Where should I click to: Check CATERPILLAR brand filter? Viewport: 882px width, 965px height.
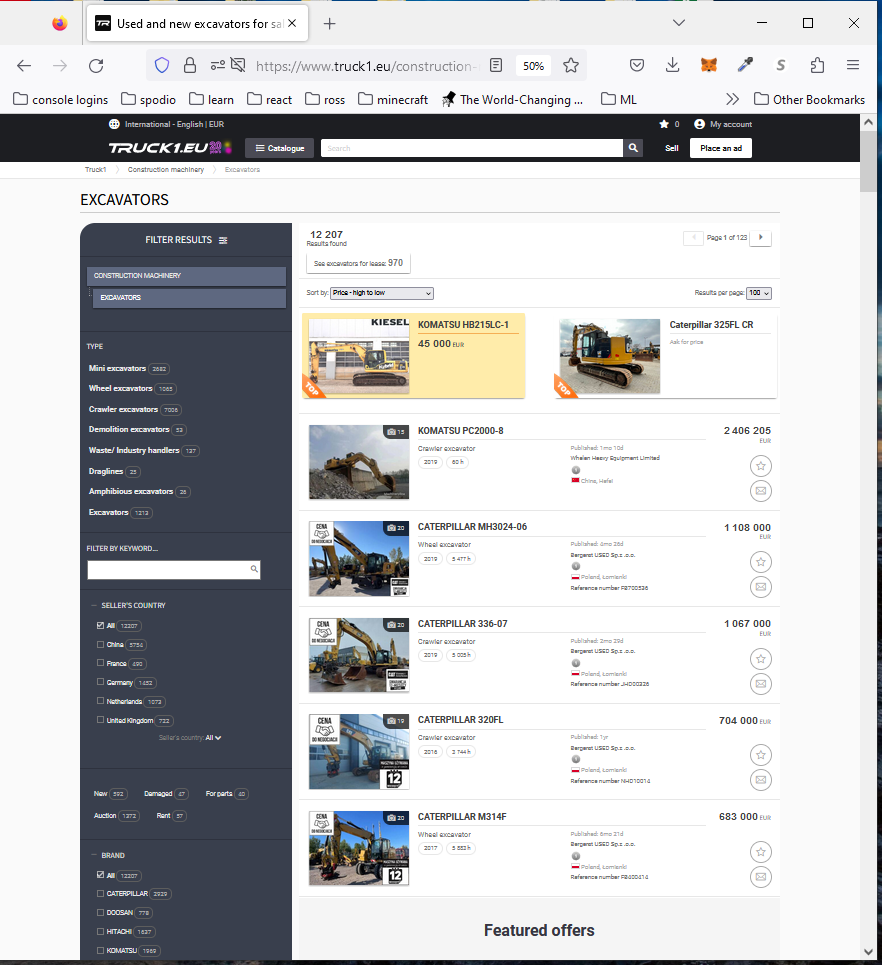100,893
